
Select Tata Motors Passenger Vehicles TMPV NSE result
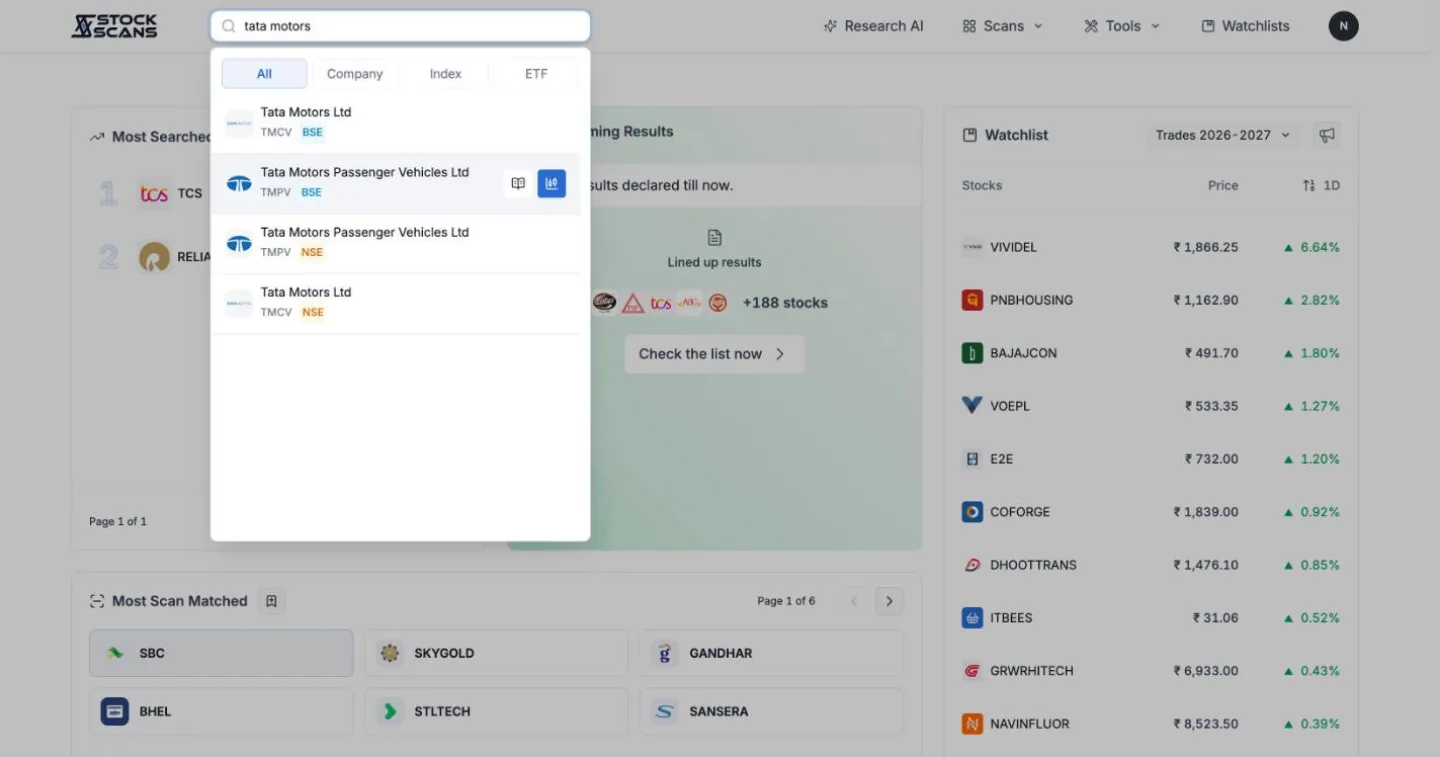(x=396, y=243)
